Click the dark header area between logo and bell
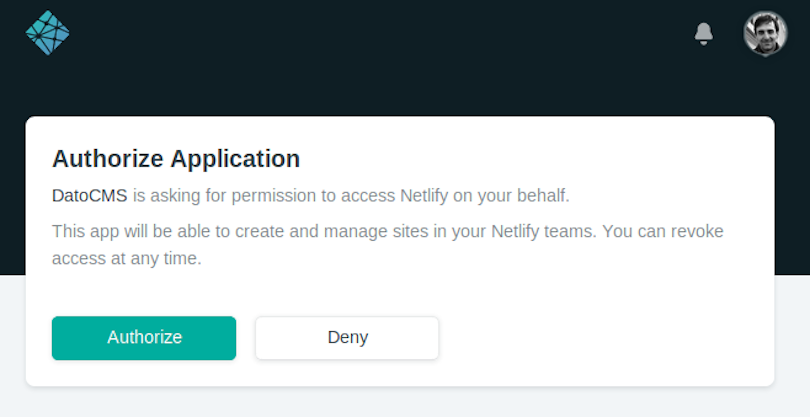 point(382,33)
